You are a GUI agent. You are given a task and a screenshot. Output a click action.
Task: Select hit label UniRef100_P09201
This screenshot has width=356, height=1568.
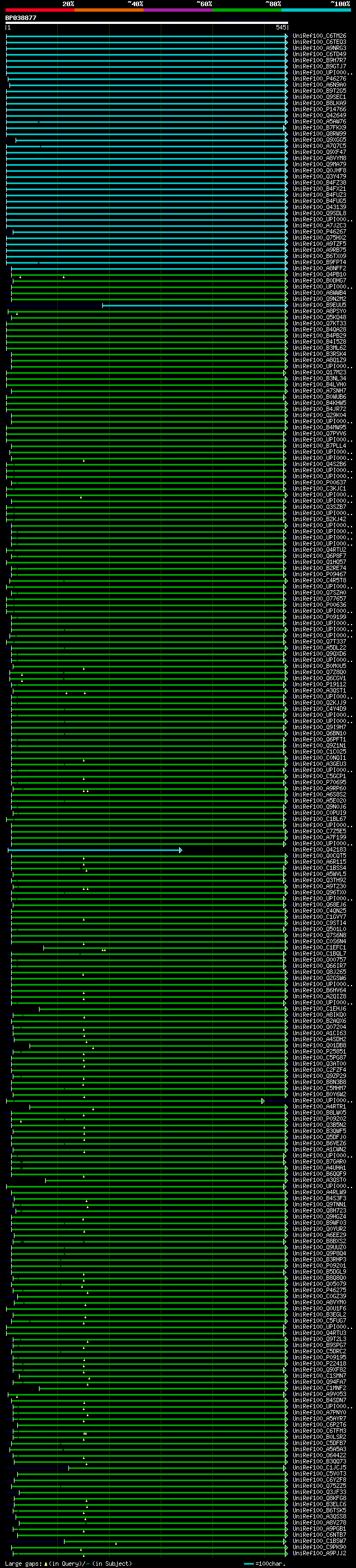tap(319, 1265)
